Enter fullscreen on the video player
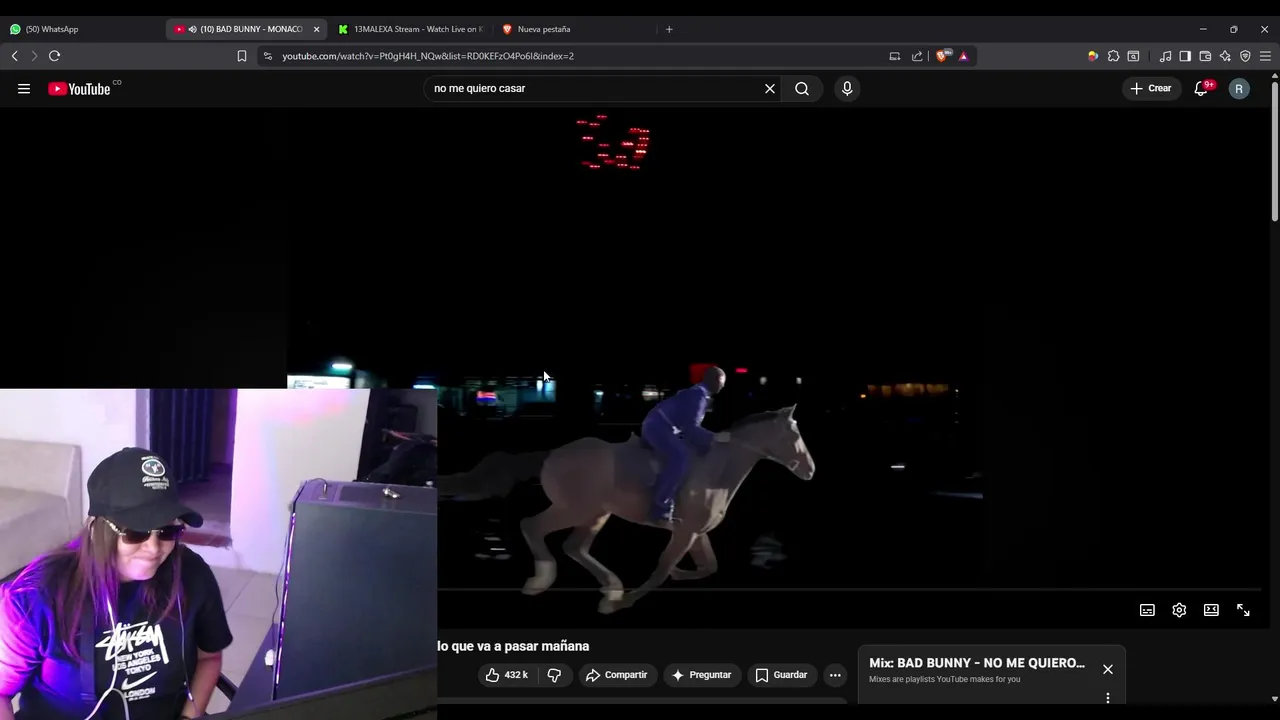The width and height of the screenshot is (1280, 720). 1243,610
